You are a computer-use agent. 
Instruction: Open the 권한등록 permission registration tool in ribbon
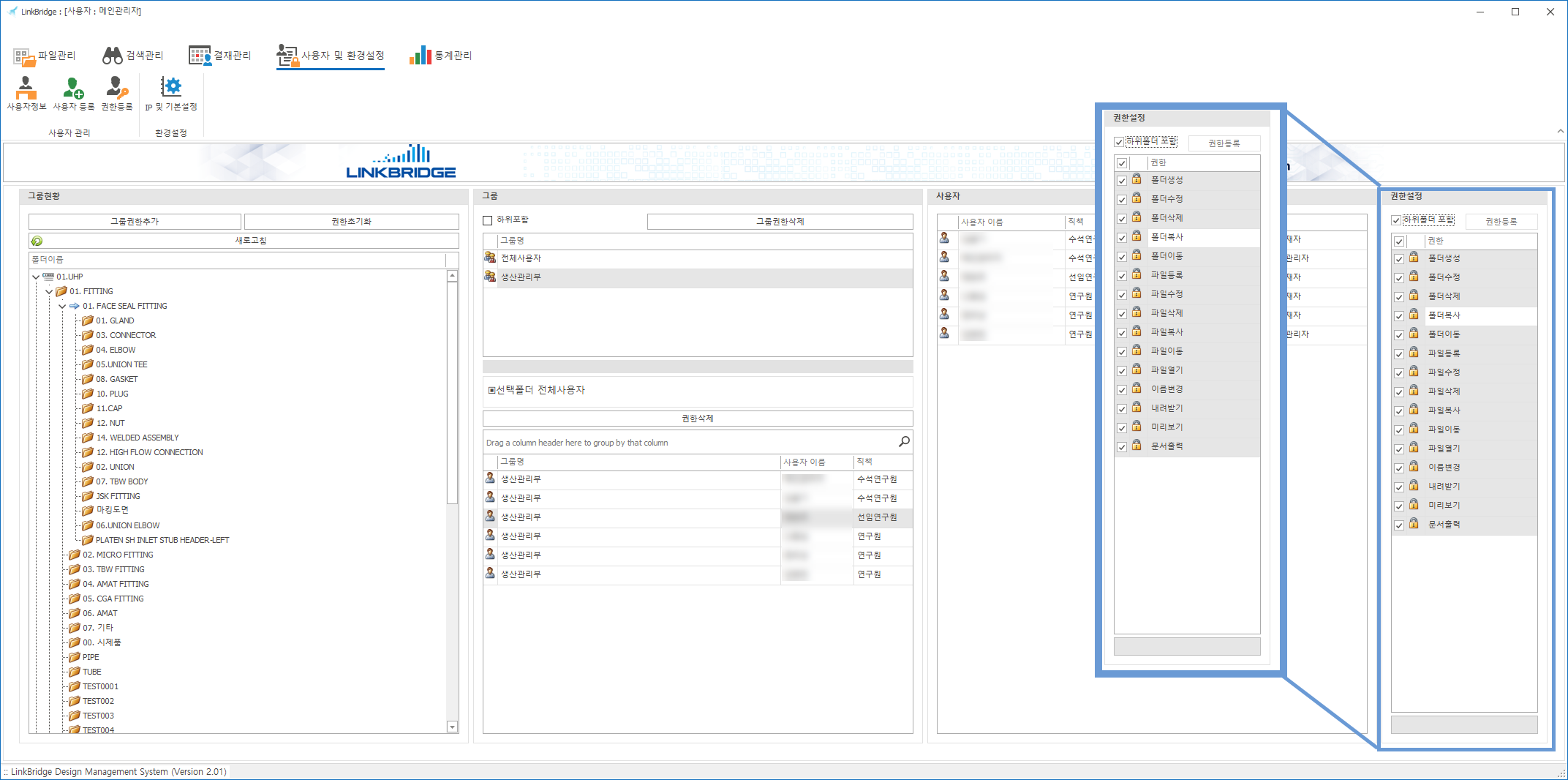click(117, 94)
